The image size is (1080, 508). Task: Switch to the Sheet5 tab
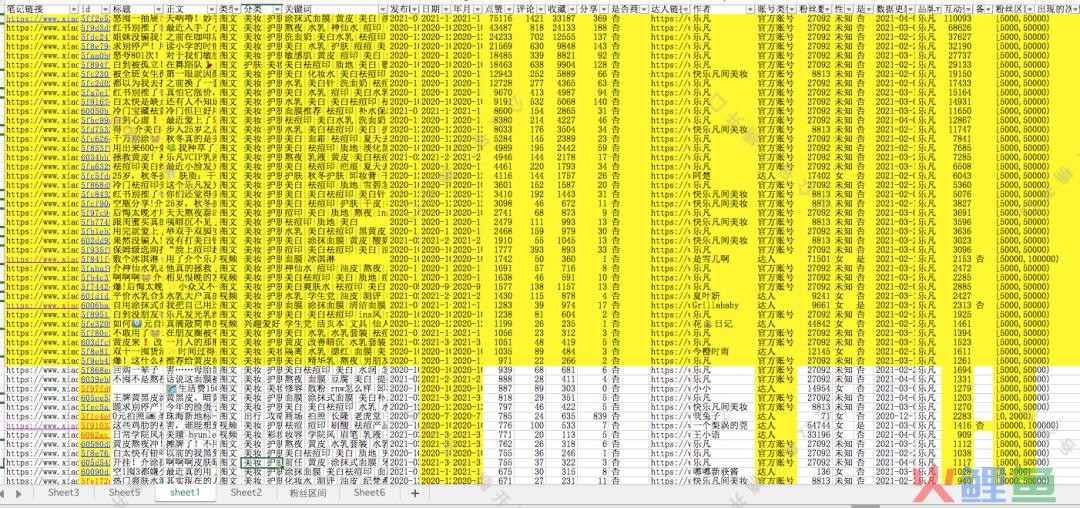pos(125,493)
